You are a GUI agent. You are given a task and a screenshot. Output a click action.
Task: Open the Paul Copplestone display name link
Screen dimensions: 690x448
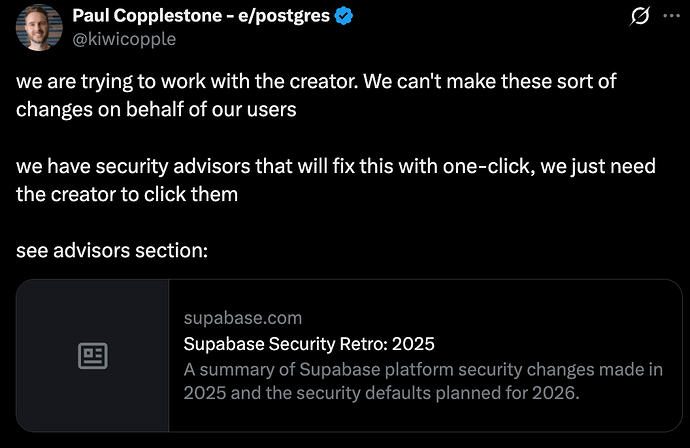click(x=150, y=17)
